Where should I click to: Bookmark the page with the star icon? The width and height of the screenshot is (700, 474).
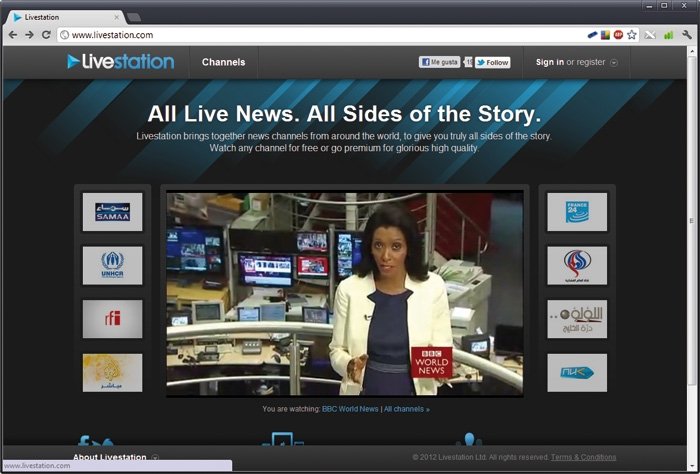pos(631,35)
